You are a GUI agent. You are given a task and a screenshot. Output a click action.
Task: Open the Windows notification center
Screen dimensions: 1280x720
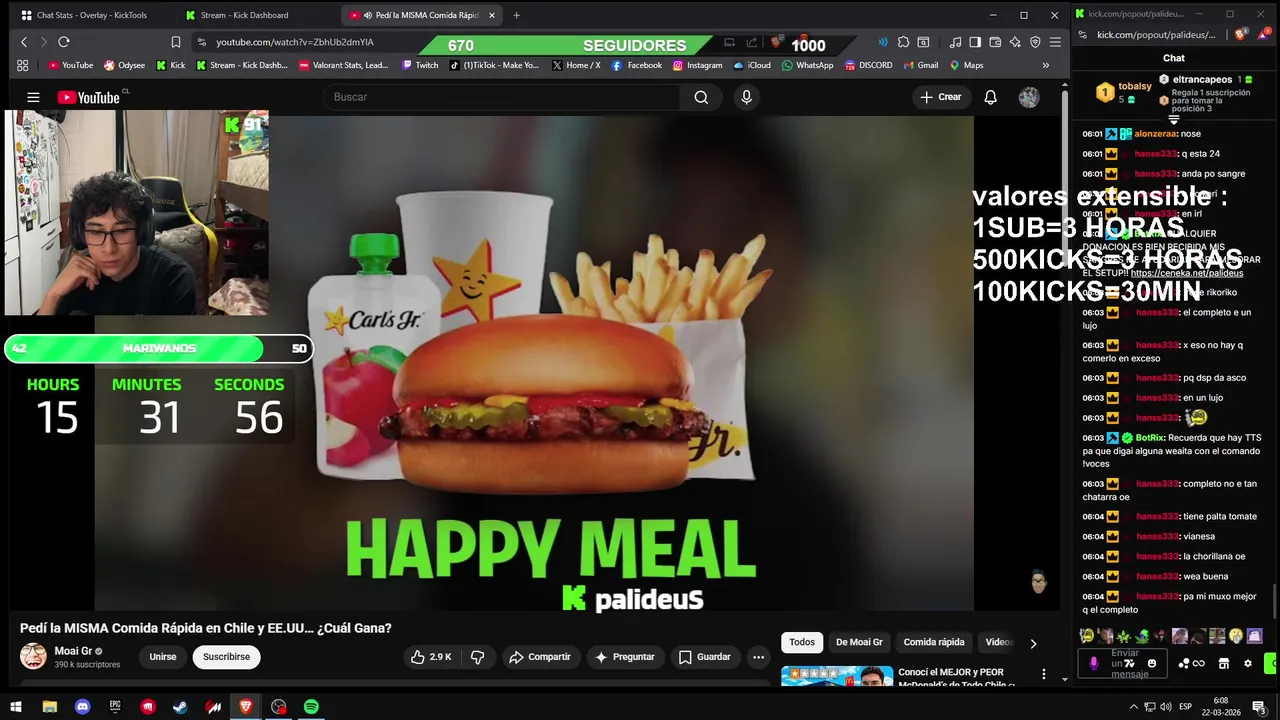(1258, 706)
